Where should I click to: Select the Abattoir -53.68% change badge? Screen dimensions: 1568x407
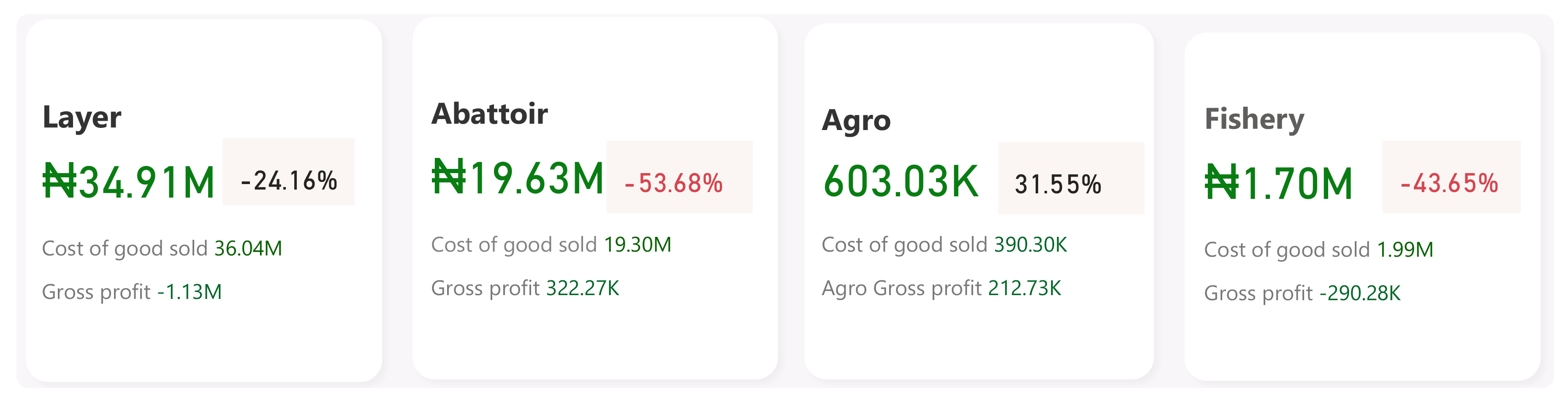point(679,177)
